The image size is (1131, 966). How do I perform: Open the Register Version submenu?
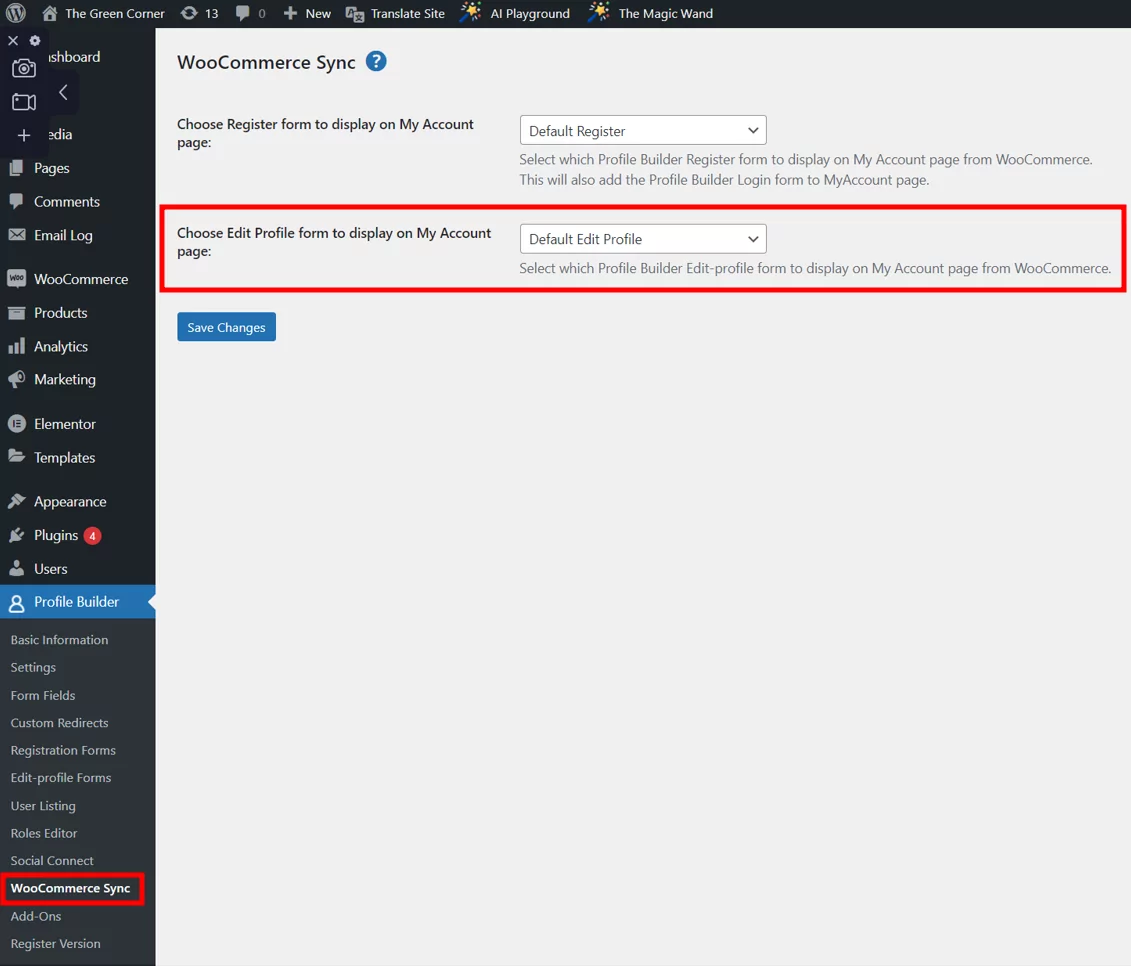tap(56, 944)
